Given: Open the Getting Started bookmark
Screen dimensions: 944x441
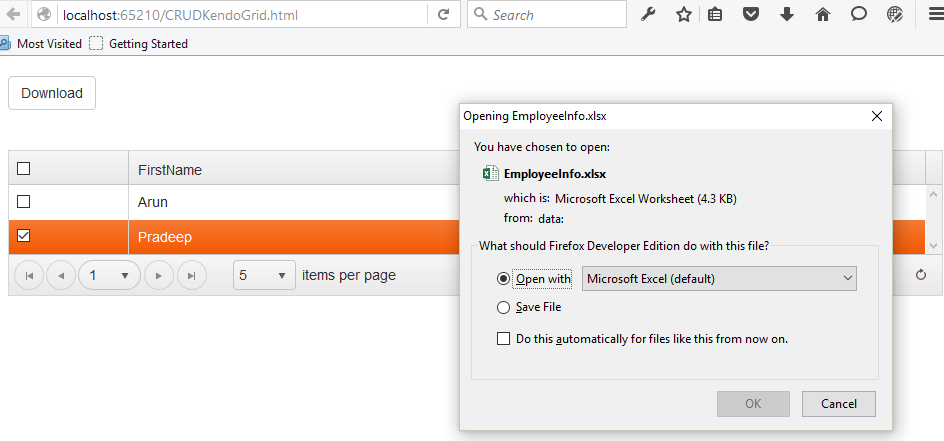Looking at the screenshot, I should pos(138,44).
